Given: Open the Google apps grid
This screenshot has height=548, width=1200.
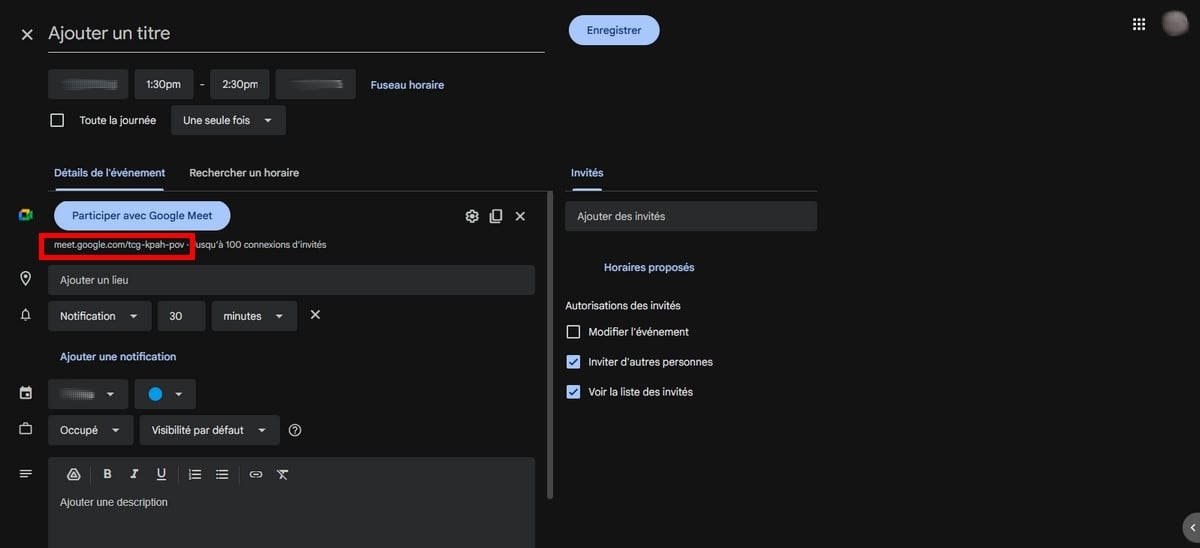Looking at the screenshot, I should click(x=1138, y=25).
